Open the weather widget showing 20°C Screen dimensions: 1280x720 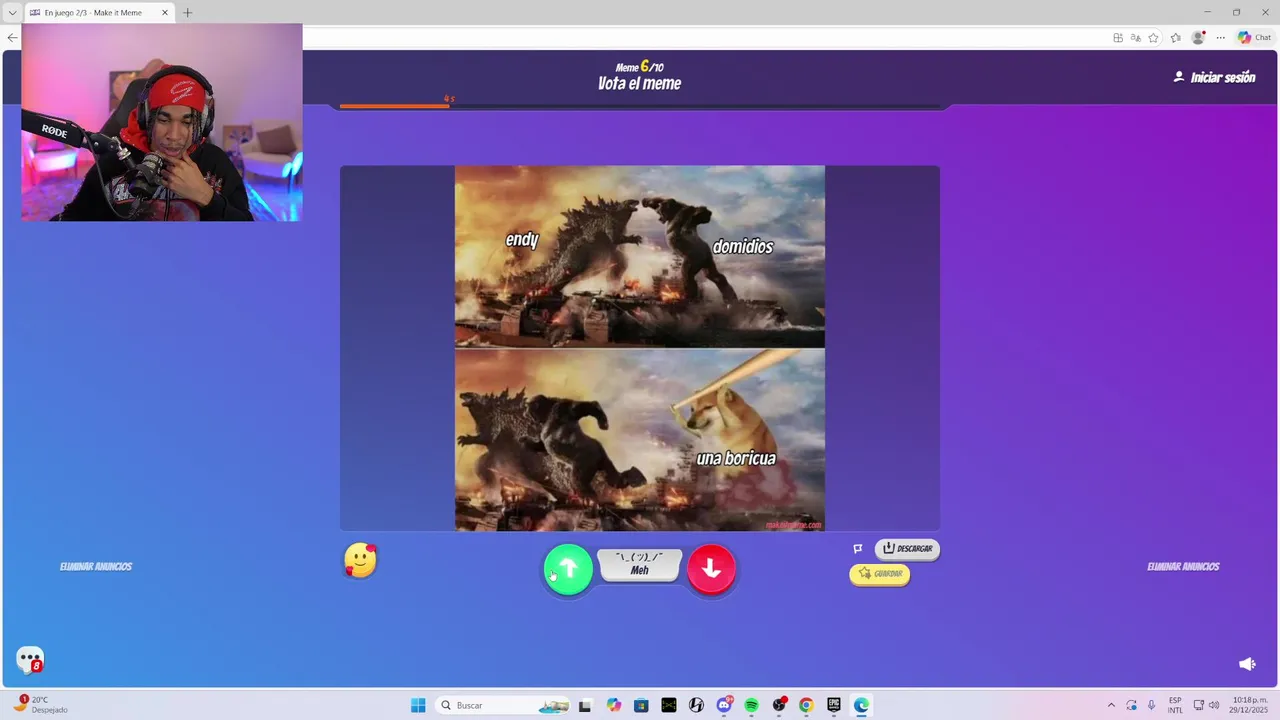point(42,705)
